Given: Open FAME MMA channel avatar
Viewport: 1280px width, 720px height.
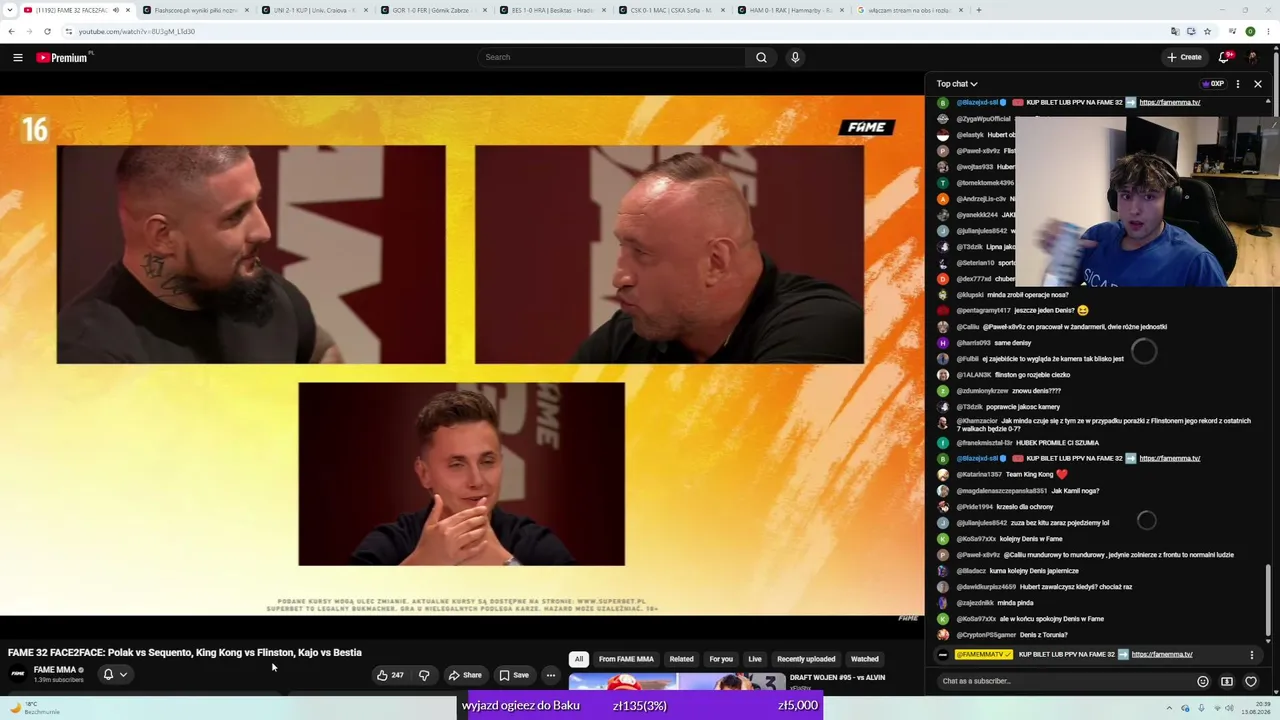Looking at the screenshot, I should (18, 674).
